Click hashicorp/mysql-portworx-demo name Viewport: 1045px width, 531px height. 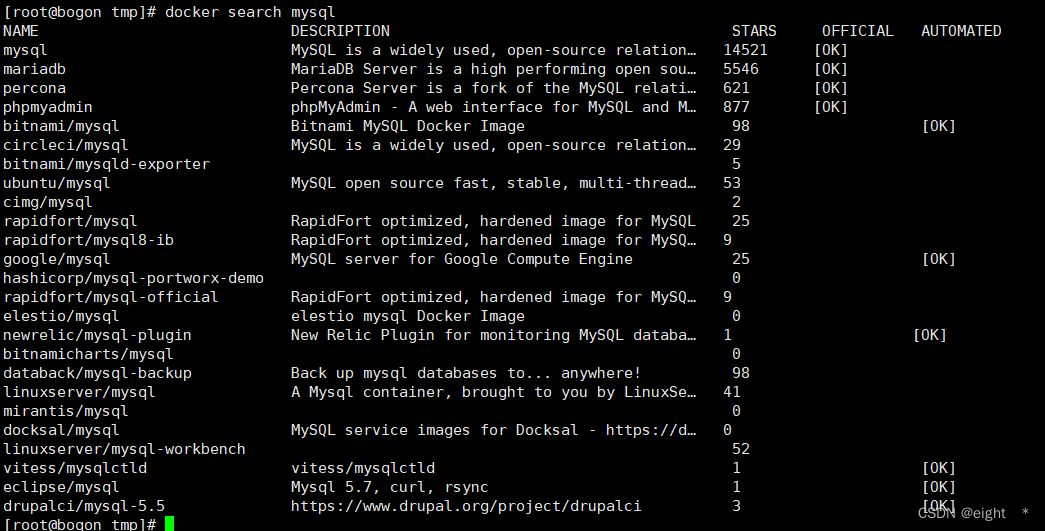(x=133, y=278)
